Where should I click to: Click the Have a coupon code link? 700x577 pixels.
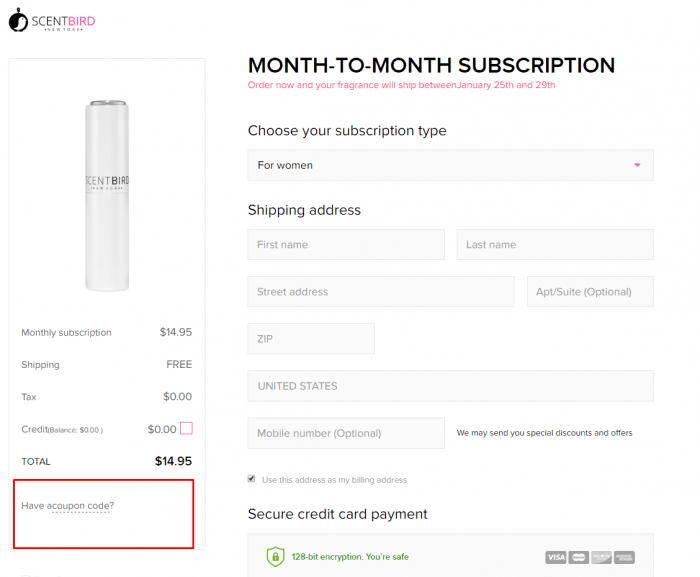coord(68,506)
